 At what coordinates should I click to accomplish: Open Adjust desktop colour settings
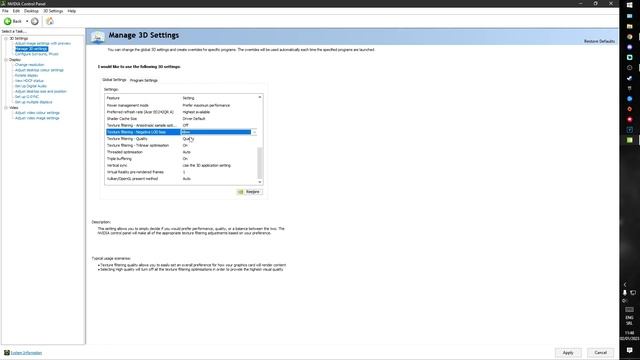pos(39,70)
